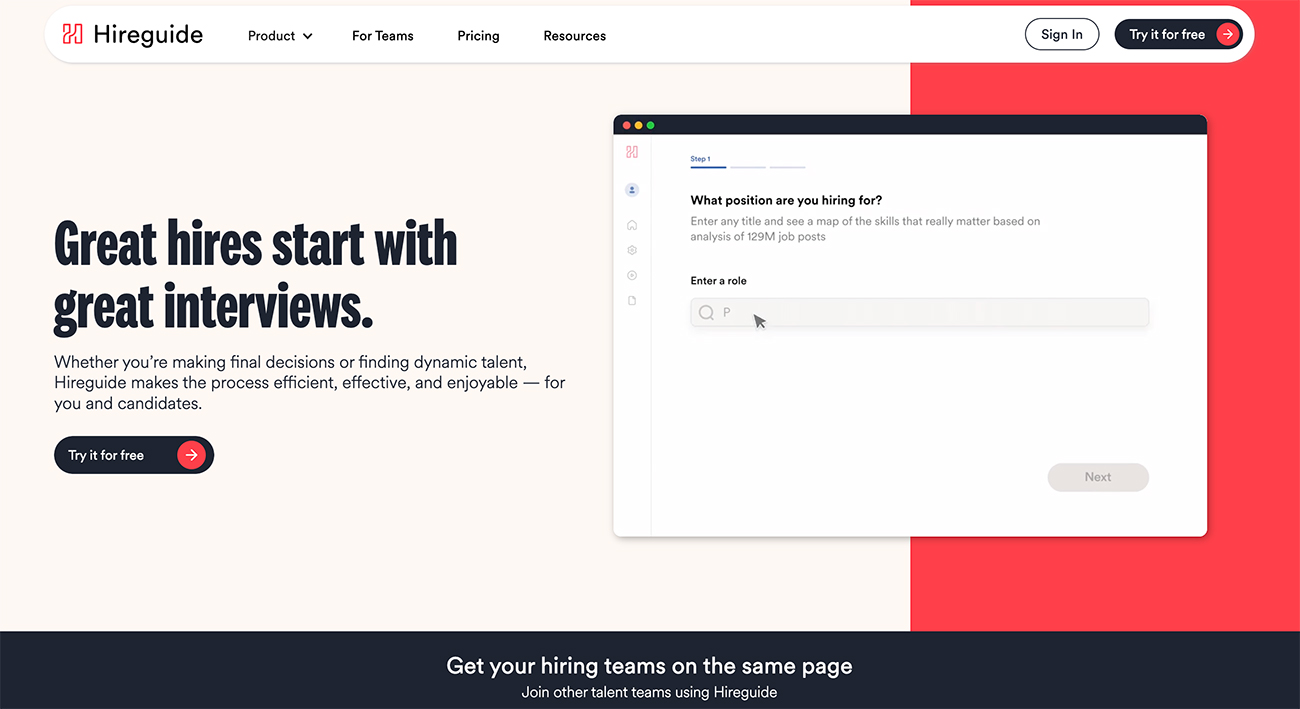Click the Hireguide logo icon in navbar
The width and height of the screenshot is (1300, 709).
pyautogui.click(x=72, y=35)
